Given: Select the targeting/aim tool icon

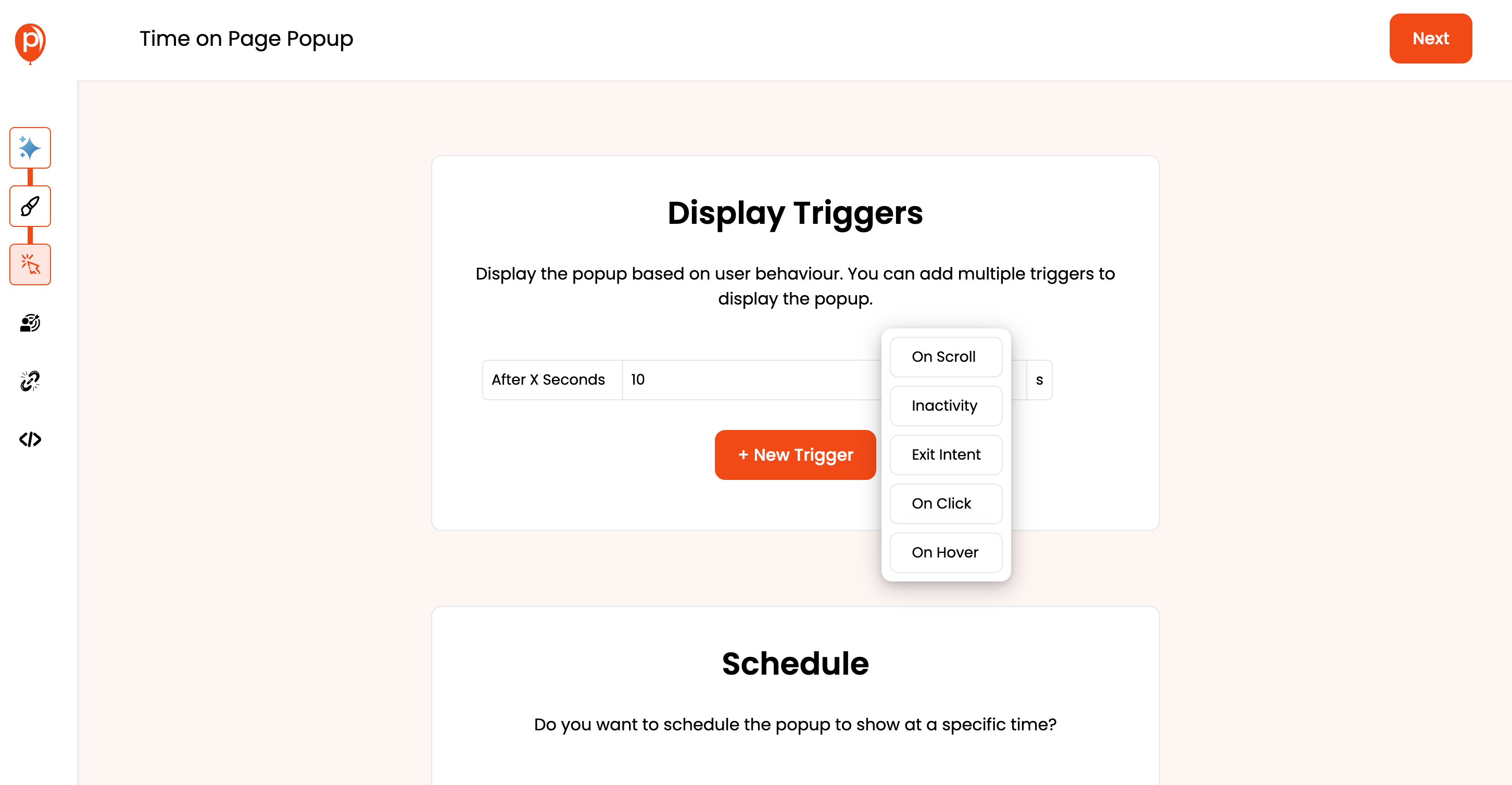Looking at the screenshot, I should (30, 322).
